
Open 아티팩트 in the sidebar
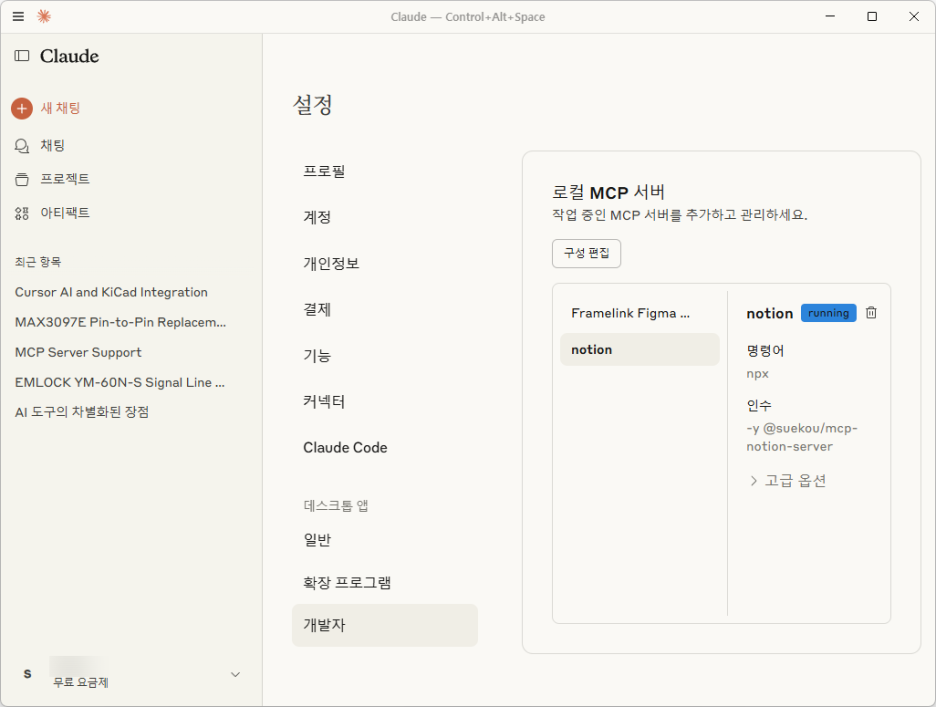[65, 213]
